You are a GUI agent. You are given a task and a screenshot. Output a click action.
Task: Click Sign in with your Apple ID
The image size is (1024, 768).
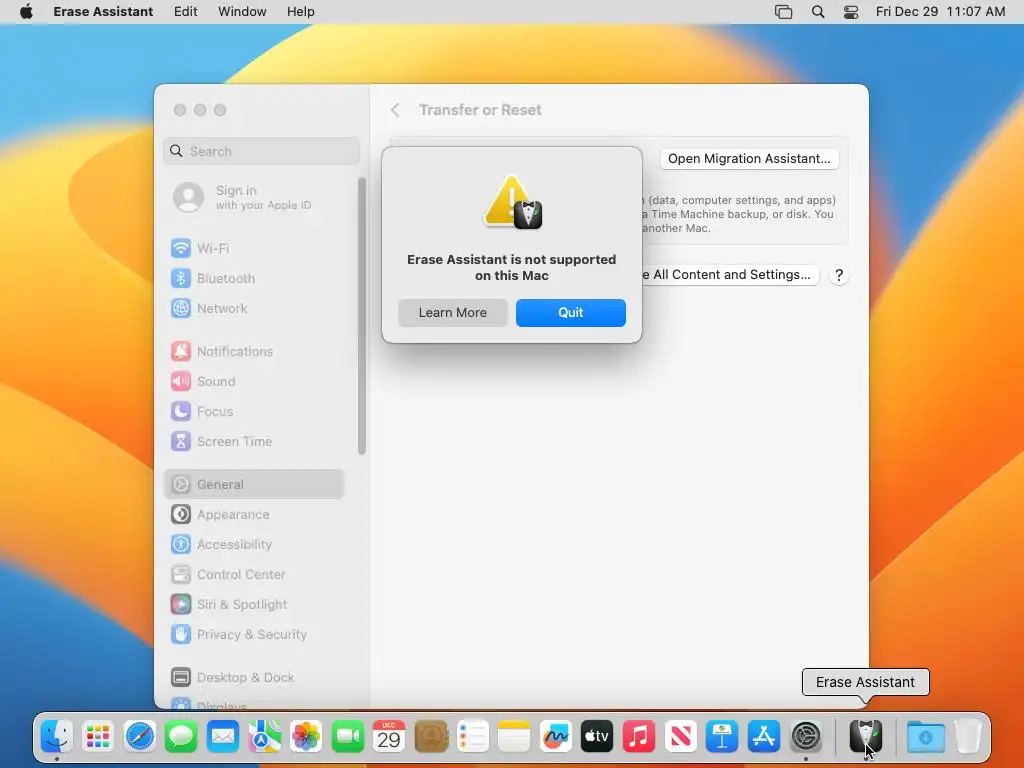[x=243, y=197]
